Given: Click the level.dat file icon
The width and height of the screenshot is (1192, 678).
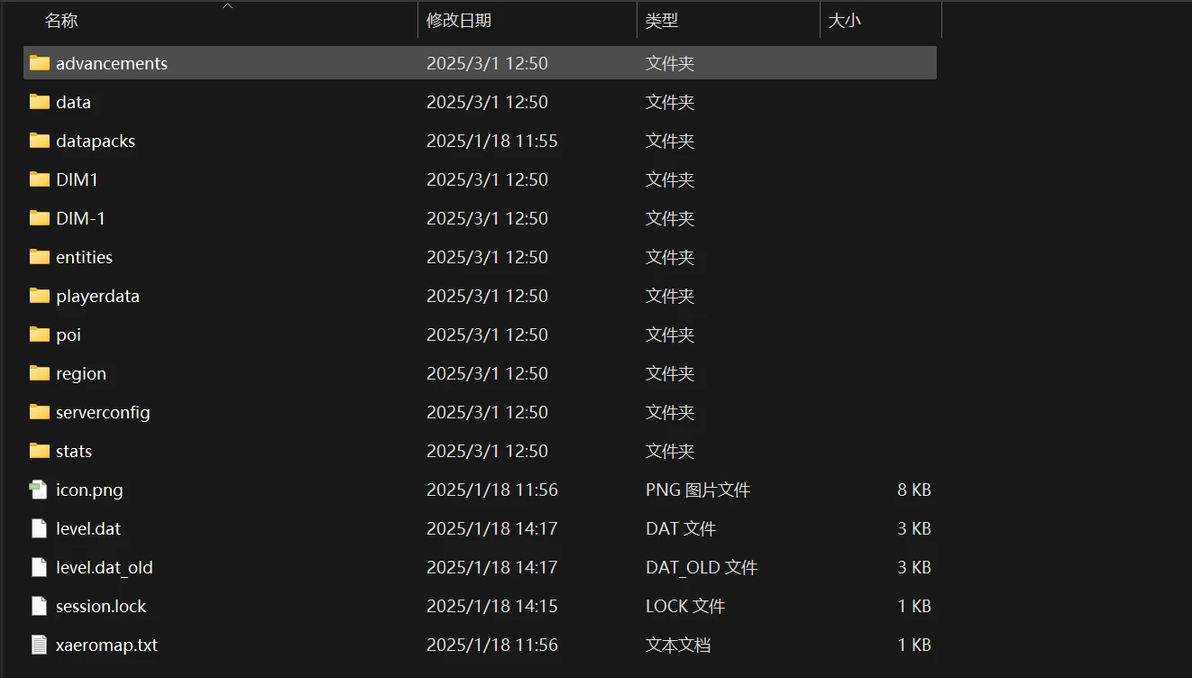Looking at the screenshot, I should click(x=39, y=528).
